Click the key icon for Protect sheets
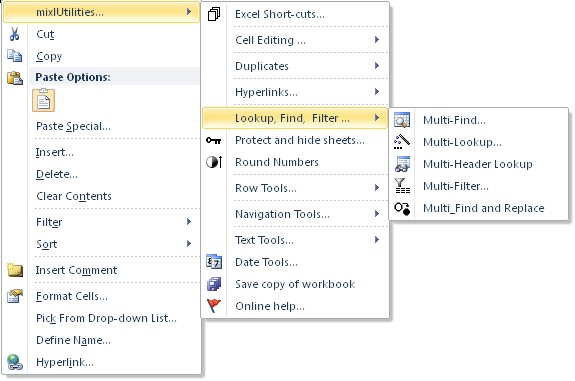Image resolution: width=575 pixels, height=381 pixels. tap(213, 140)
